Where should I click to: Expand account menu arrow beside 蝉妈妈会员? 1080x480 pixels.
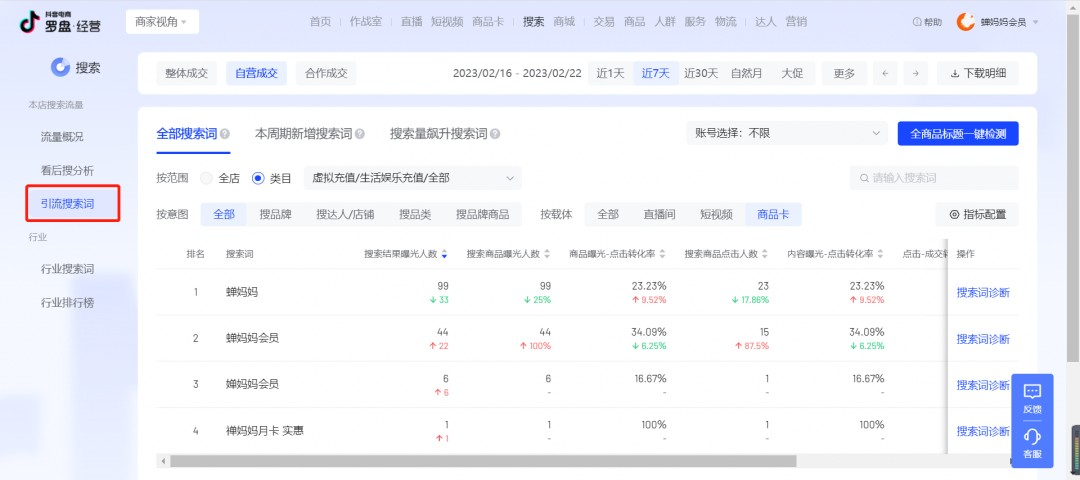(1036, 23)
